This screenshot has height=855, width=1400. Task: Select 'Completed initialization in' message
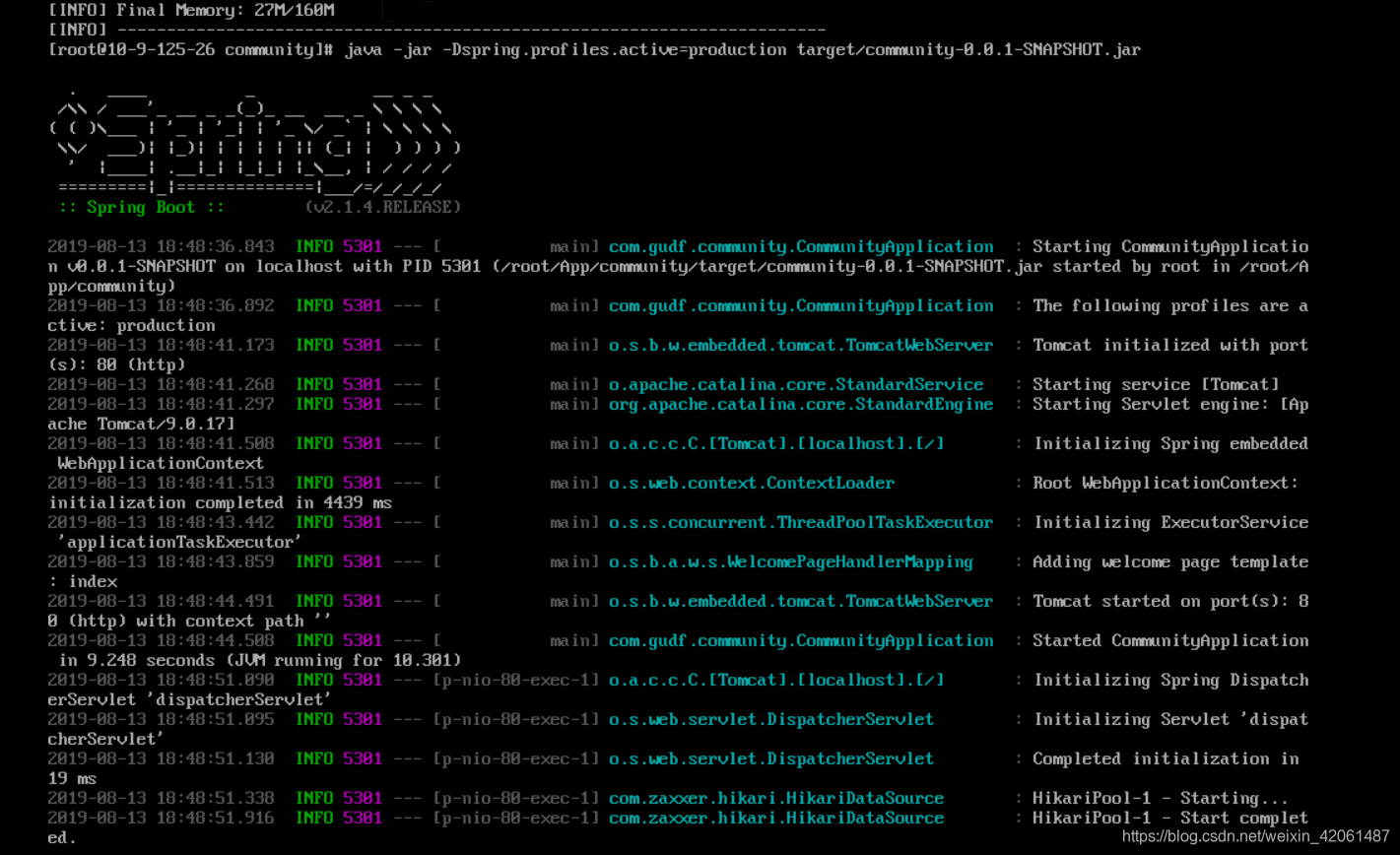[1166, 759]
